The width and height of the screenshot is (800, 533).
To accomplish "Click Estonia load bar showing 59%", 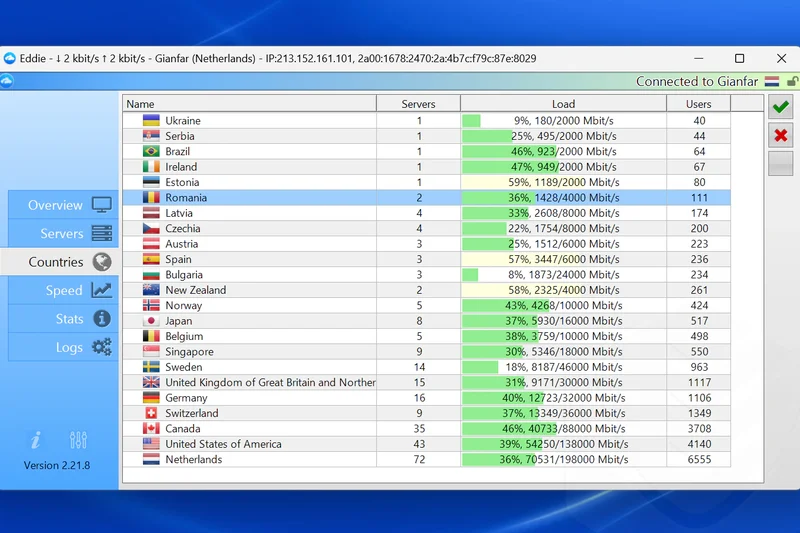I will click(563, 182).
